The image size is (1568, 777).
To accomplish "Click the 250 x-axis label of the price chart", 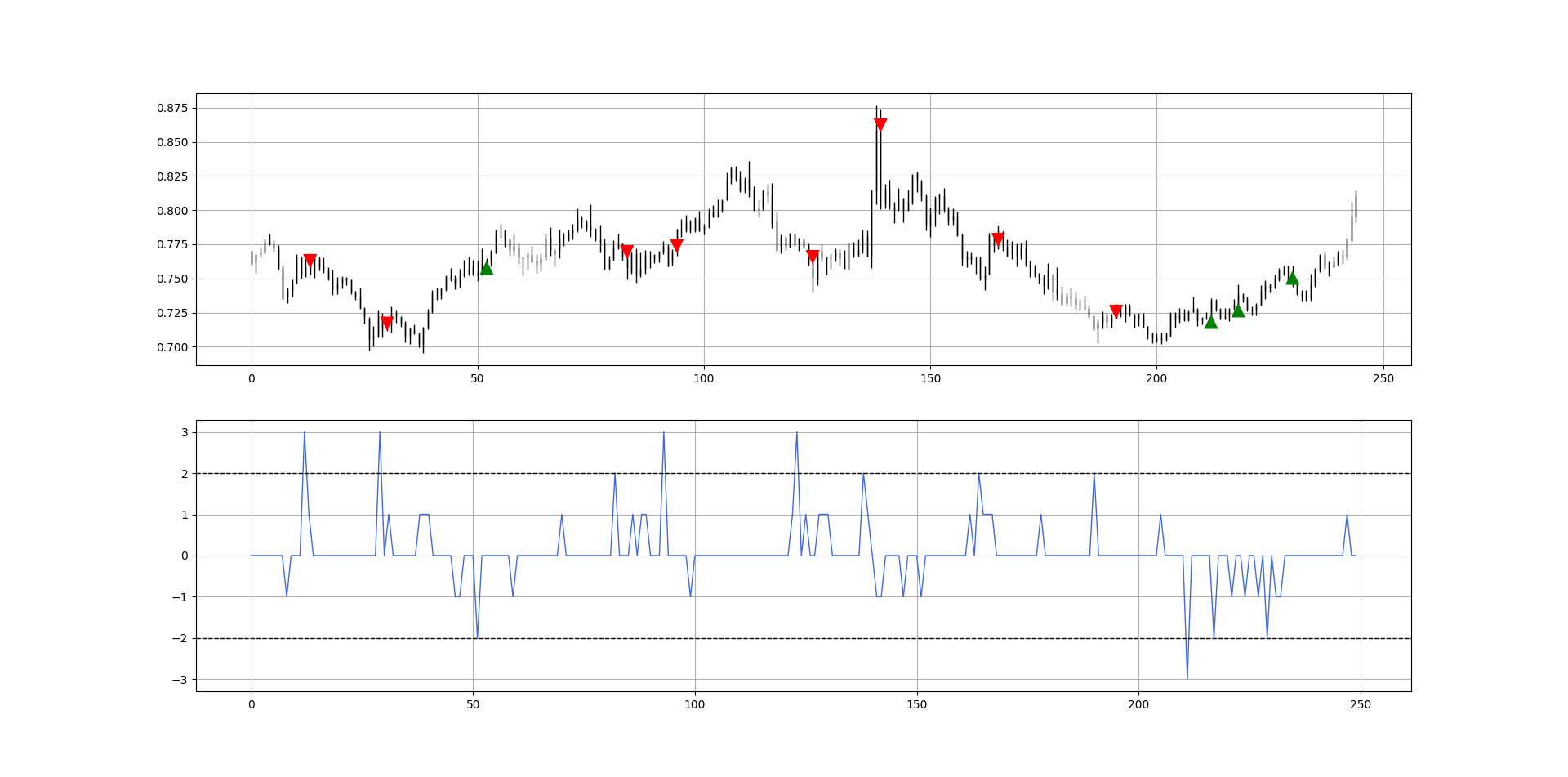I will point(1383,378).
